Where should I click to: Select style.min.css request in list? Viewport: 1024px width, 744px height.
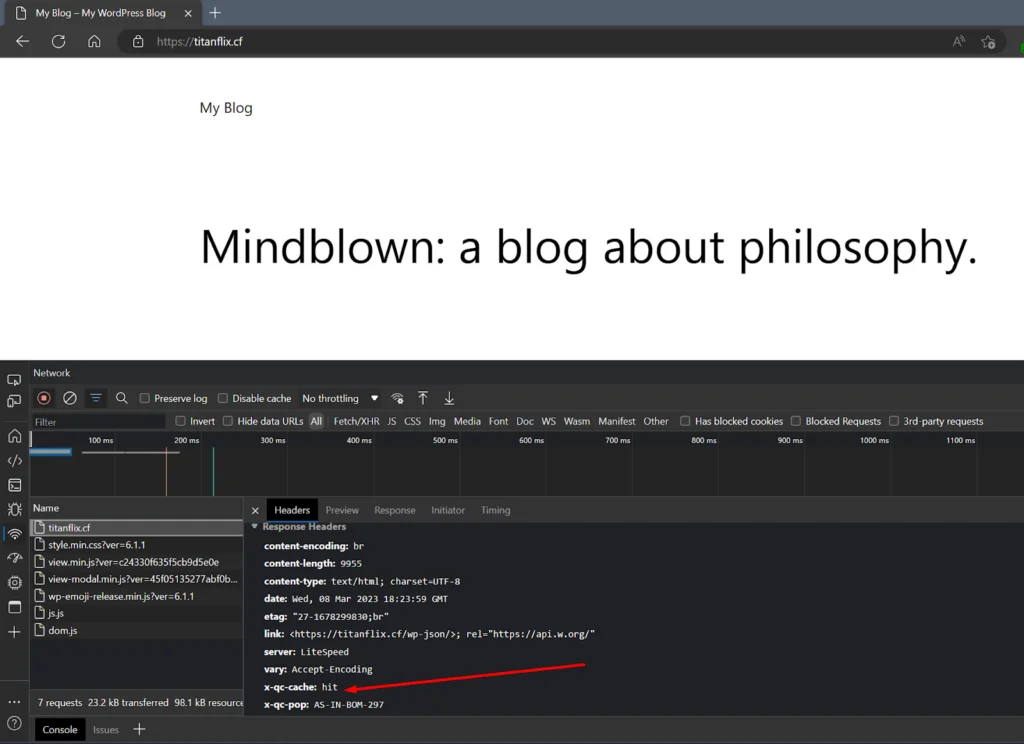pyautogui.click(x=96, y=545)
